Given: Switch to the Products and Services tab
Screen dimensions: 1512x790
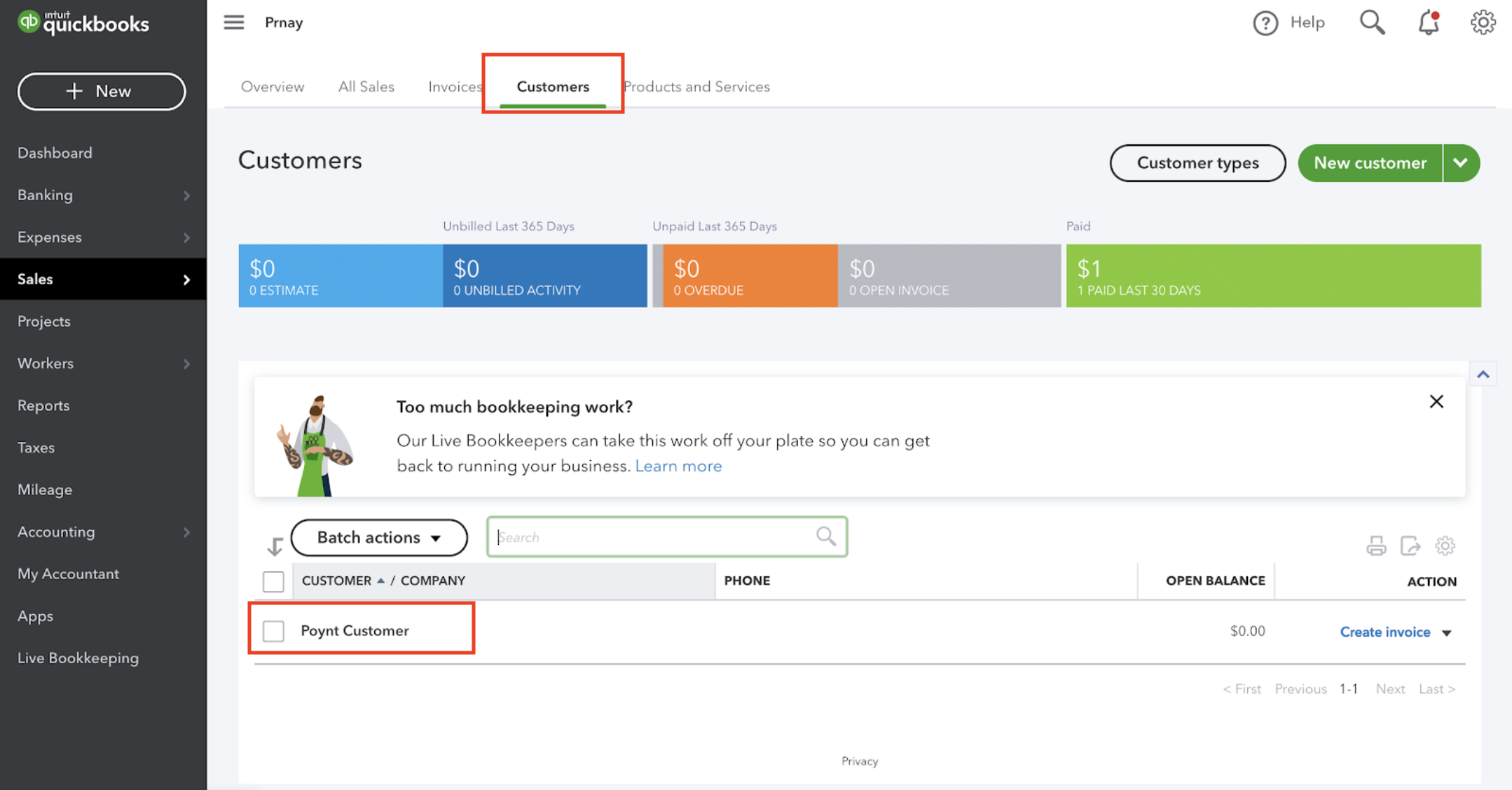Looking at the screenshot, I should tap(697, 86).
